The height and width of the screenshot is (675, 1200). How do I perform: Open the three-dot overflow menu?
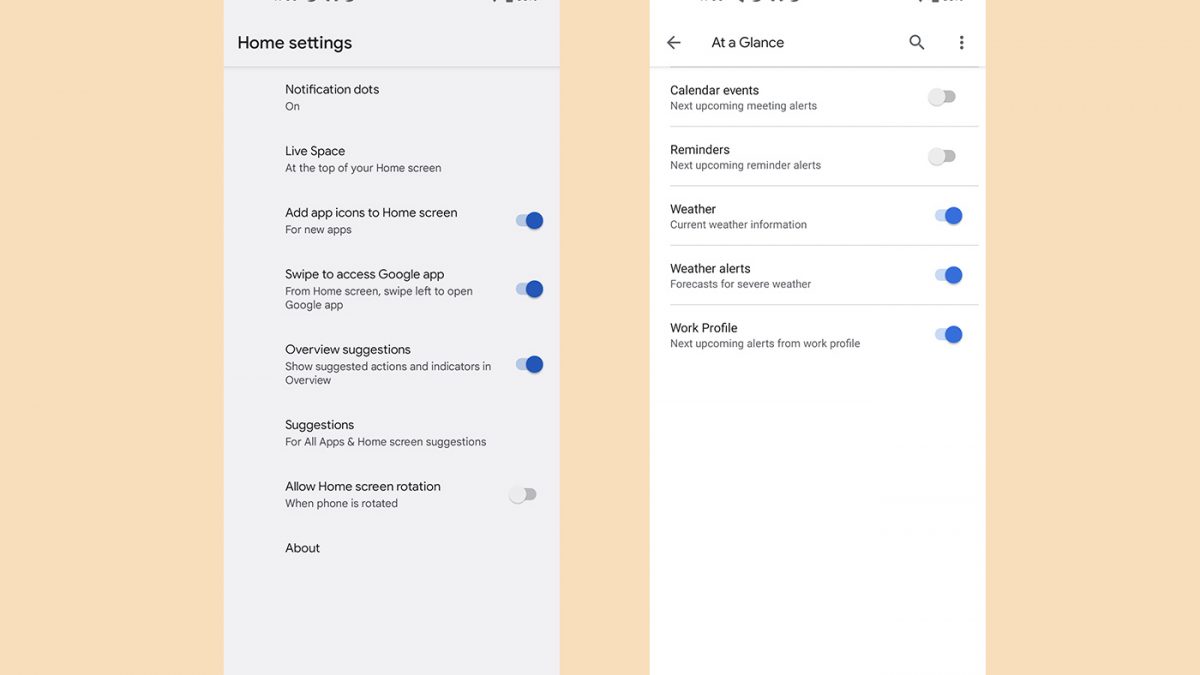point(961,43)
